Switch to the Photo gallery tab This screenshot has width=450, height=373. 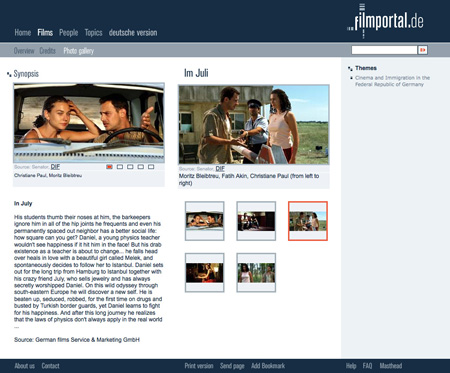tap(78, 51)
